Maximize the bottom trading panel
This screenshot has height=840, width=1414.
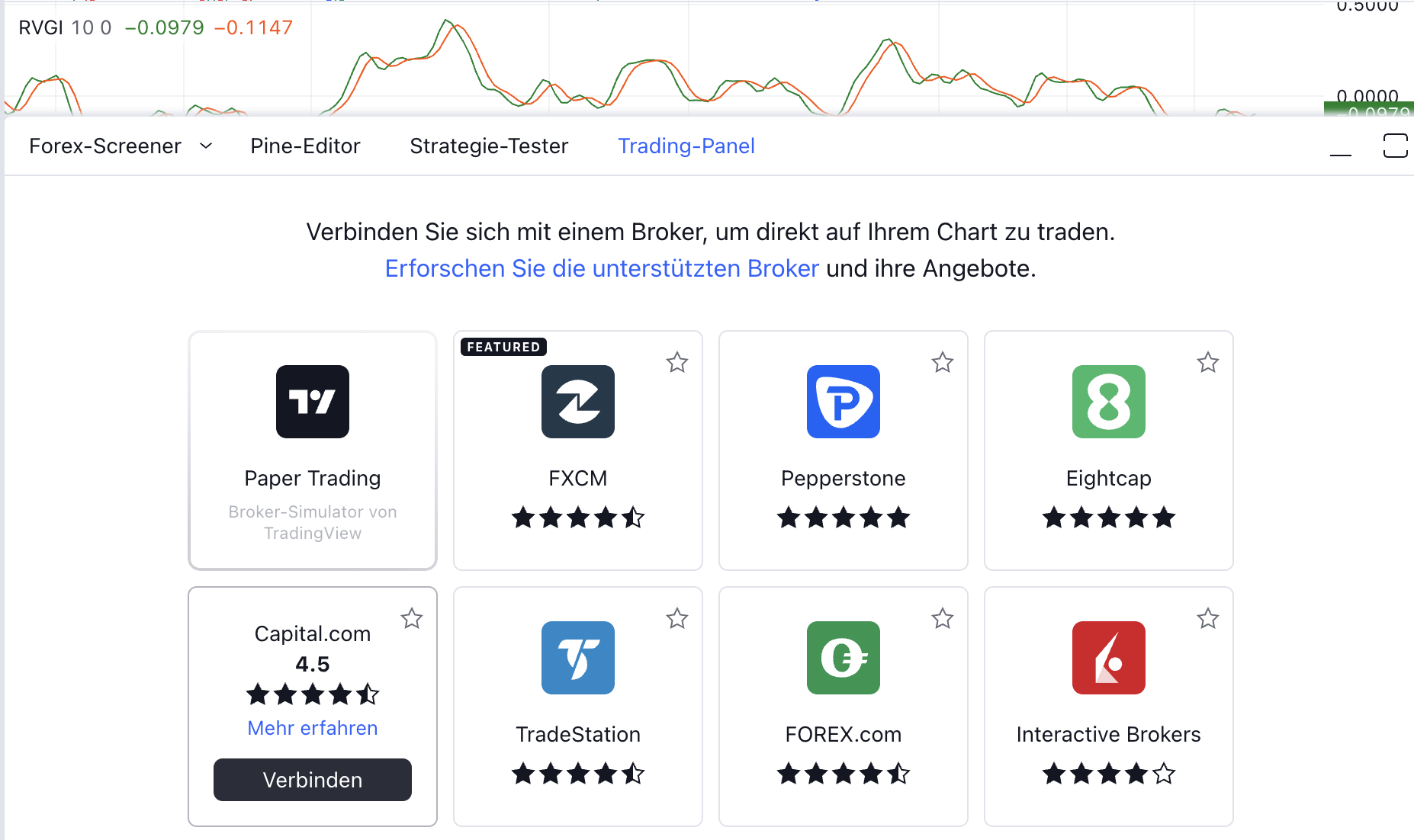pyautogui.click(x=1395, y=146)
